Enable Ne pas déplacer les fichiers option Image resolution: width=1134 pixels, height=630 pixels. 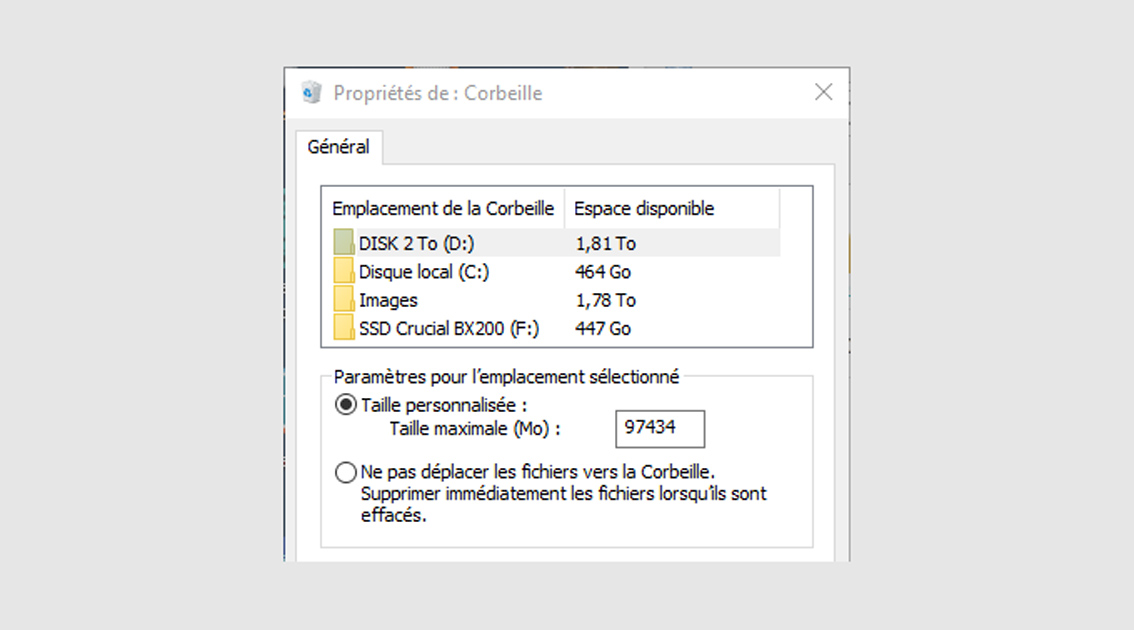pos(346,472)
